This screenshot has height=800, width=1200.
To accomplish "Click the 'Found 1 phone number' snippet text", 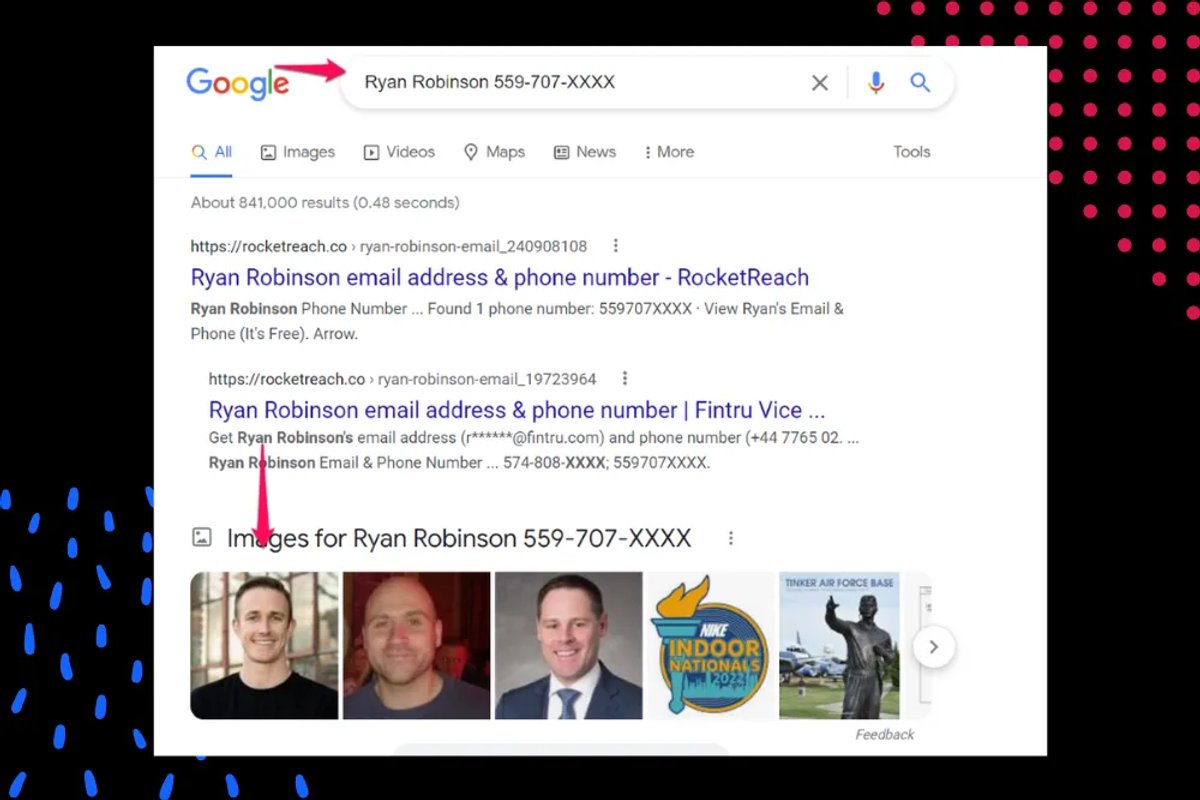I will pyautogui.click(x=510, y=309).
